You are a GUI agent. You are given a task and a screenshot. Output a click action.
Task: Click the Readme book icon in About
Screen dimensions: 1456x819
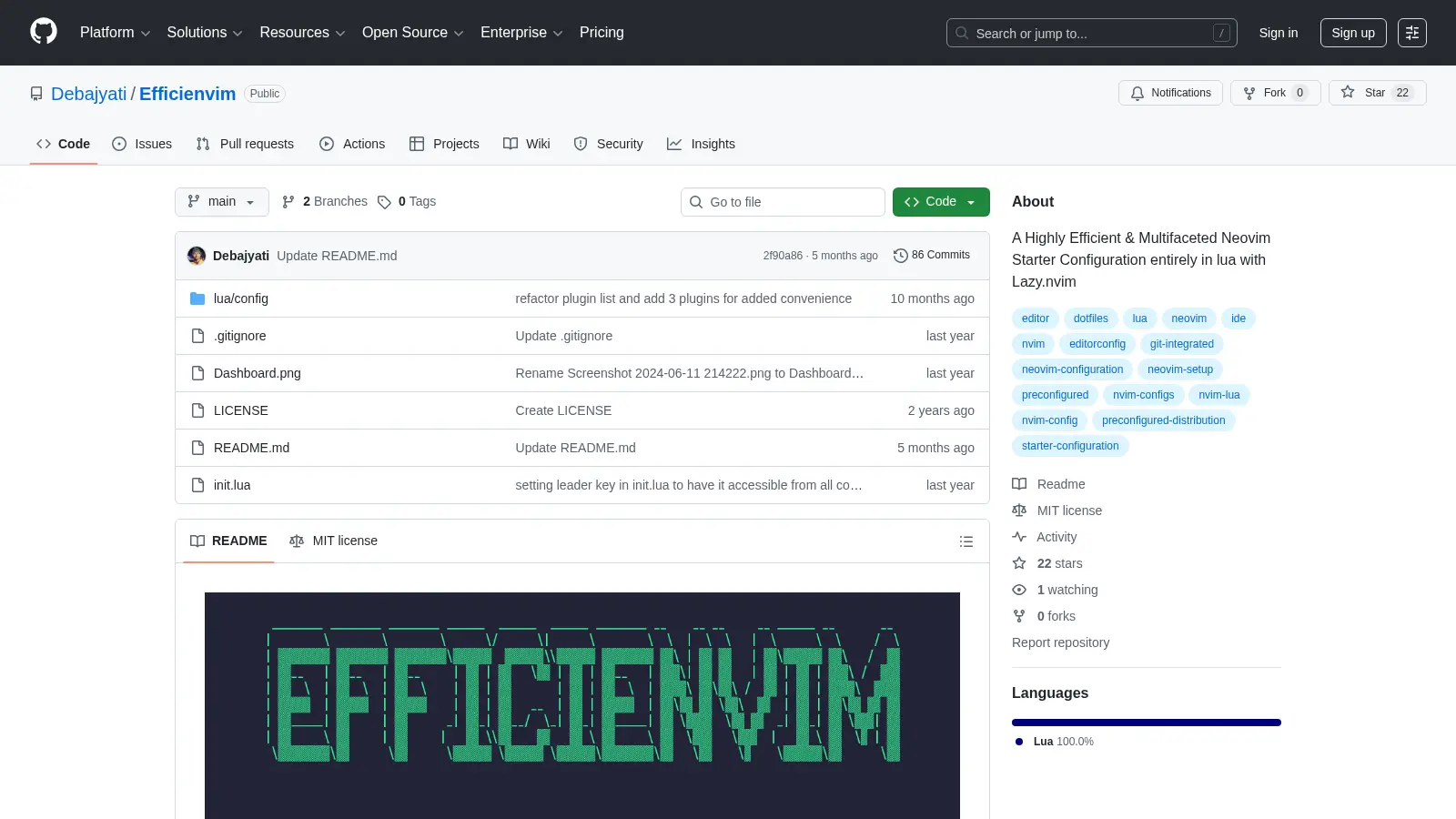coord(1019,484)
